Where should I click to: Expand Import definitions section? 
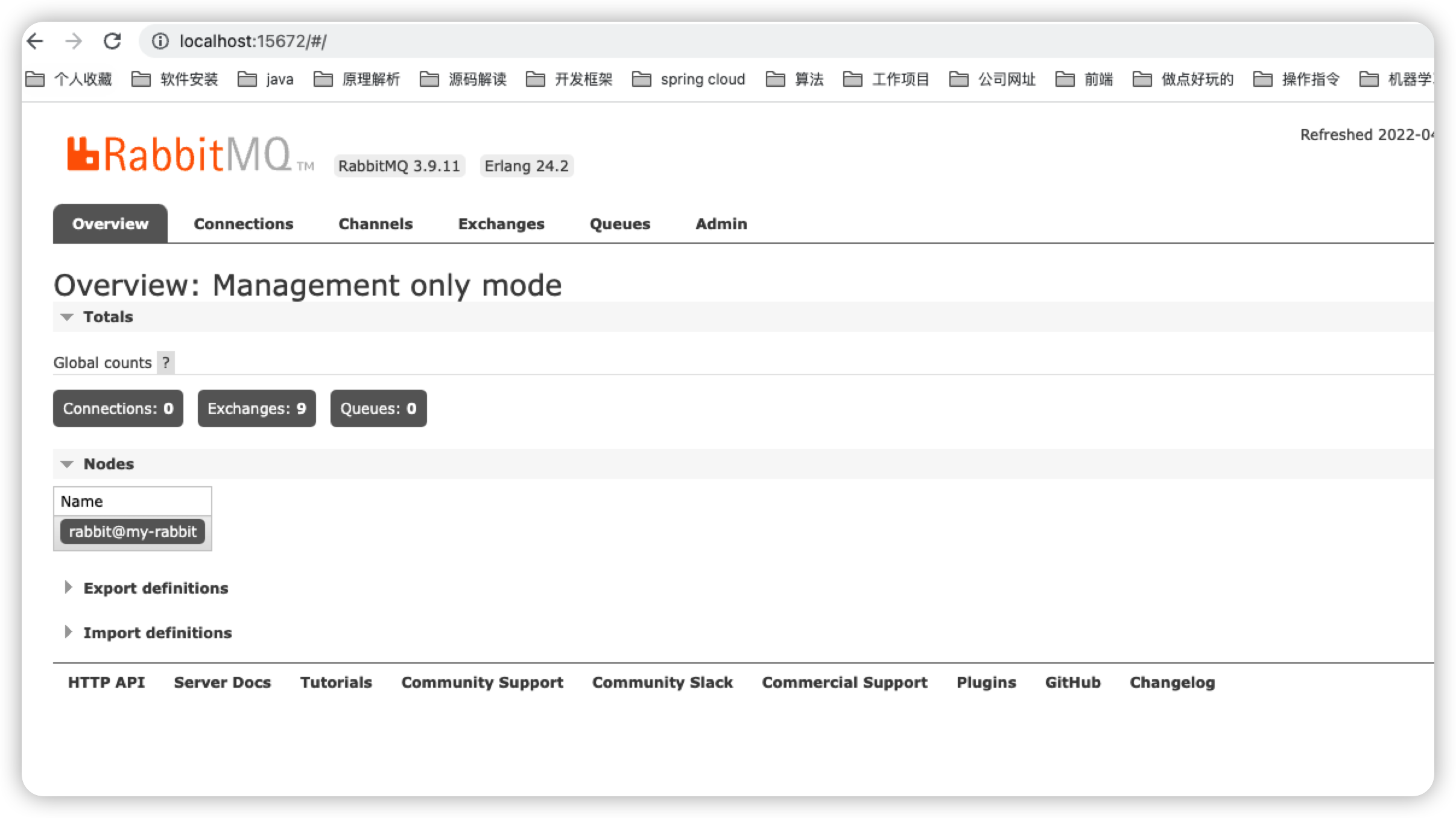click(157, 633)
